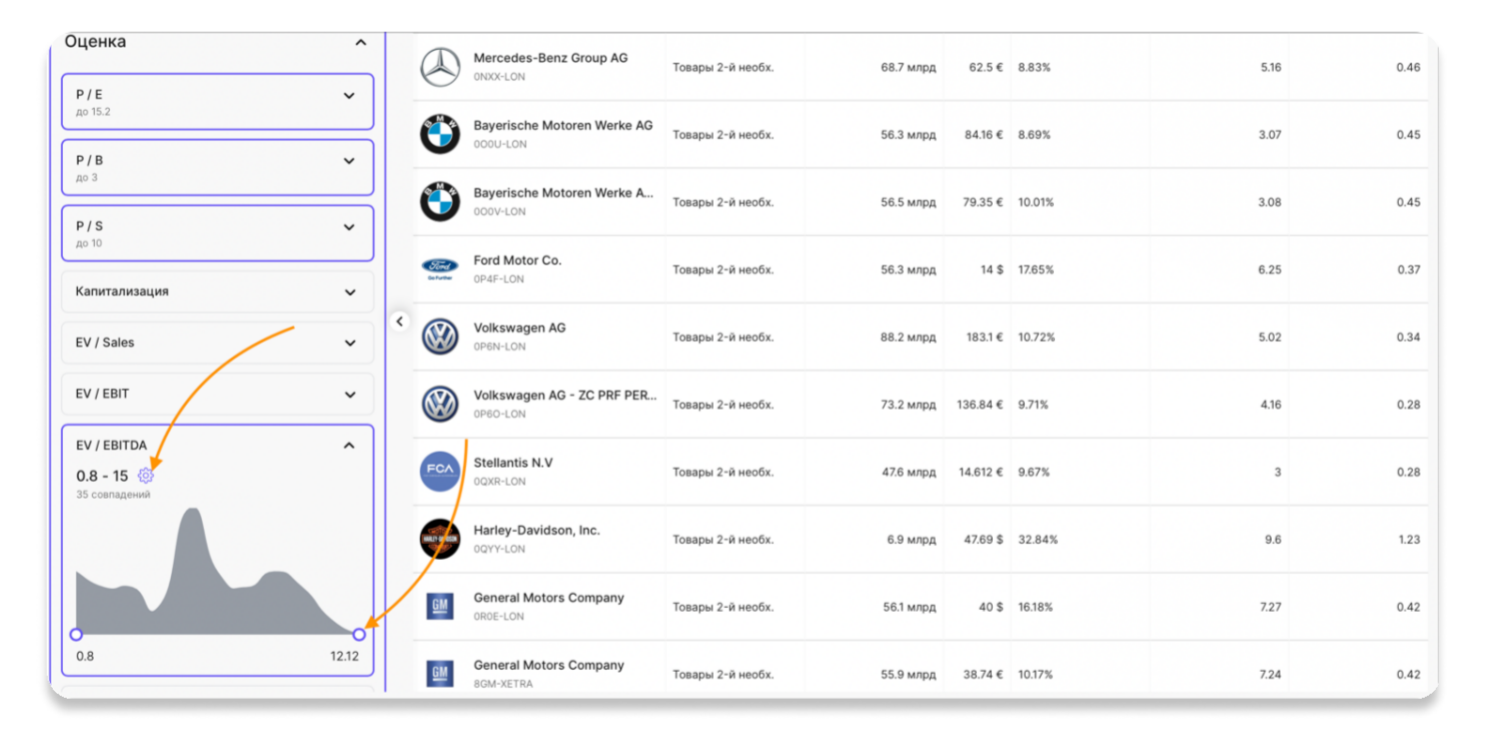Collapse the EV / EBITDA filter

click(349, 445)
